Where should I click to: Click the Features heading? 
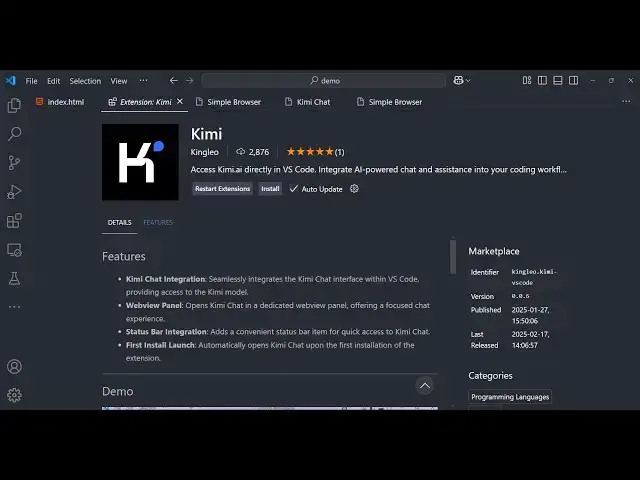click(x=124, y=256)
